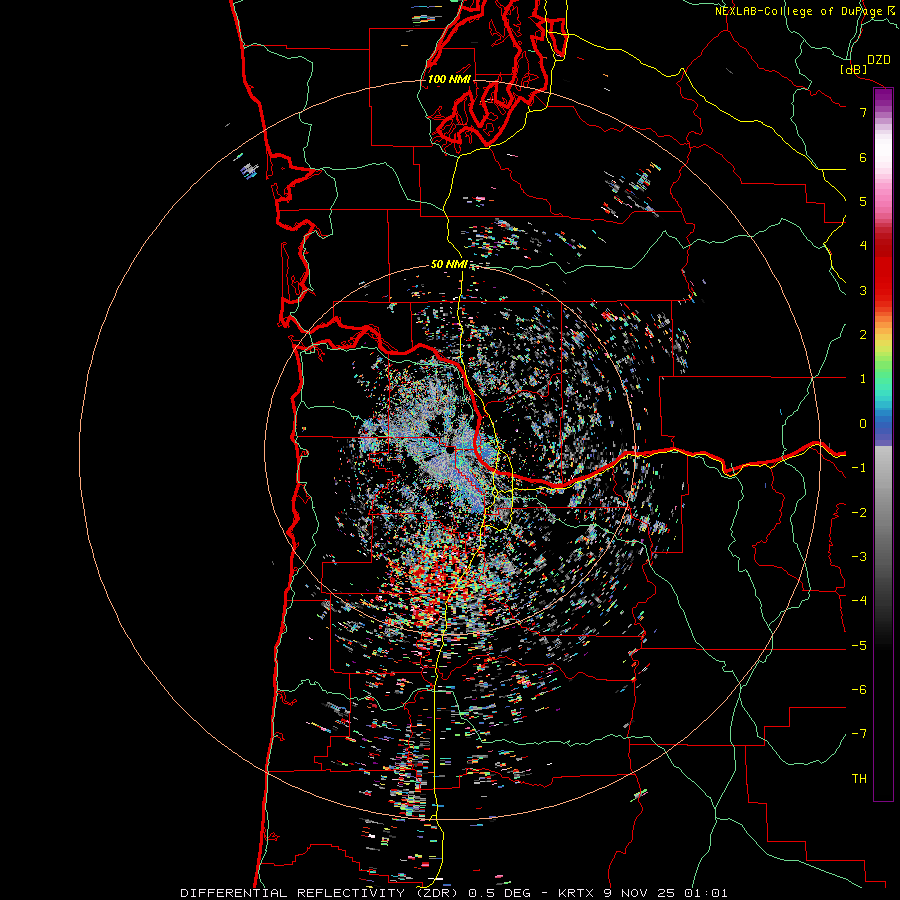Click the 0.5 DEG elevation text
900x900 pixels.
pyautogui.click(x=499, y=893)
